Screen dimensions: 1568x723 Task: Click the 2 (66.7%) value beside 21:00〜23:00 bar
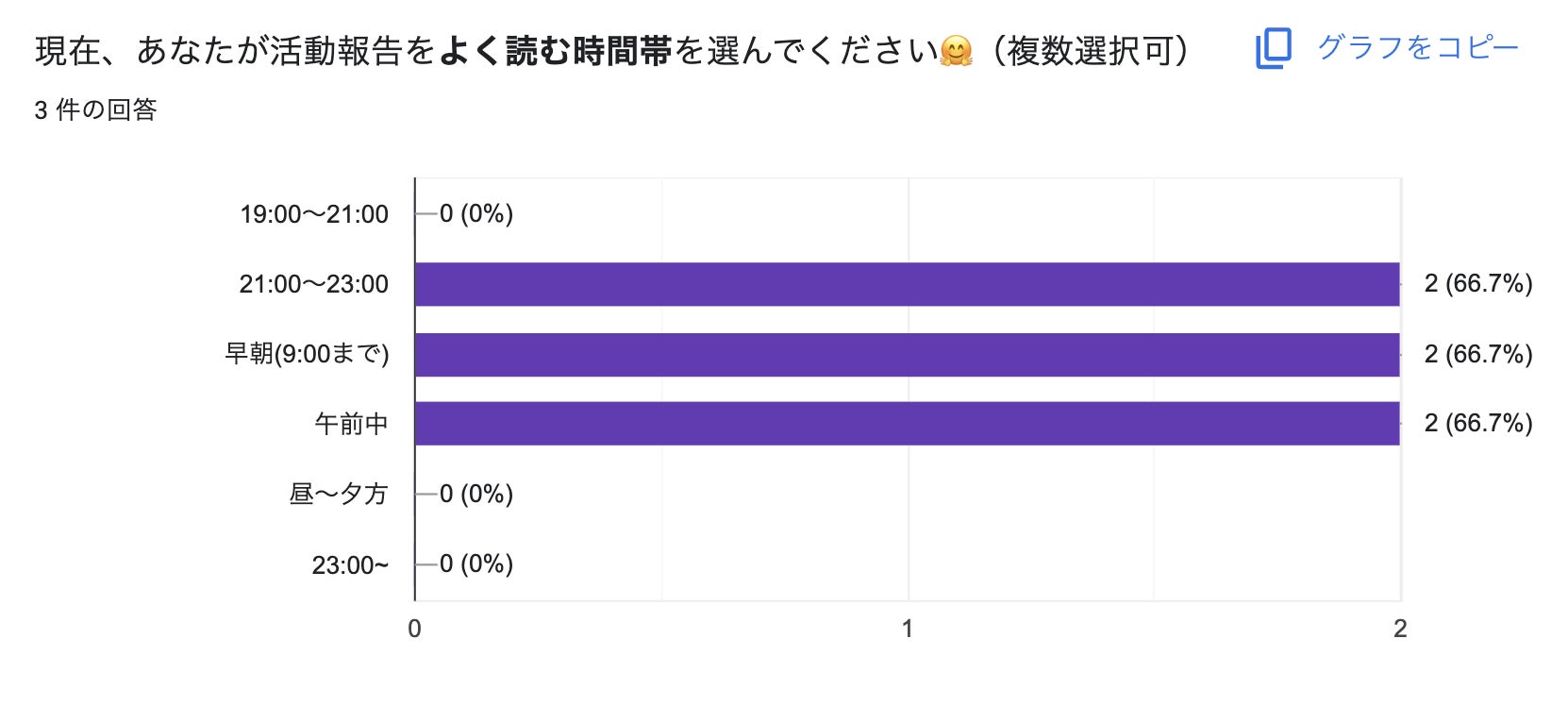pos(1477,284)
